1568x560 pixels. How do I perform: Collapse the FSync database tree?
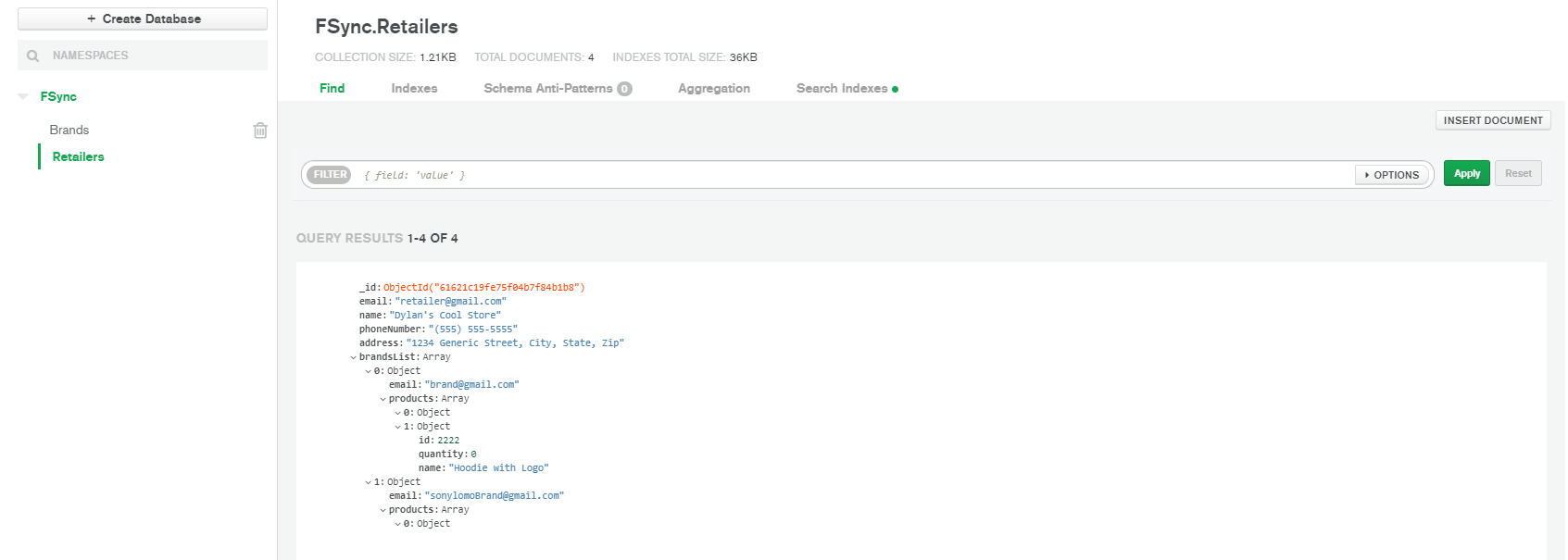click(x=23, y=96)
